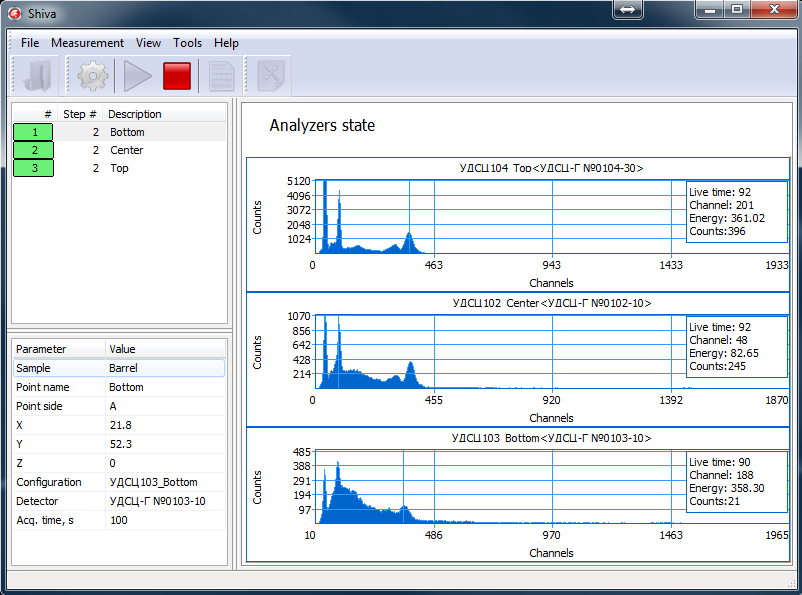Open the Measurement menu
The height and width of the screenshot is (595, 802).
[87, 43]
